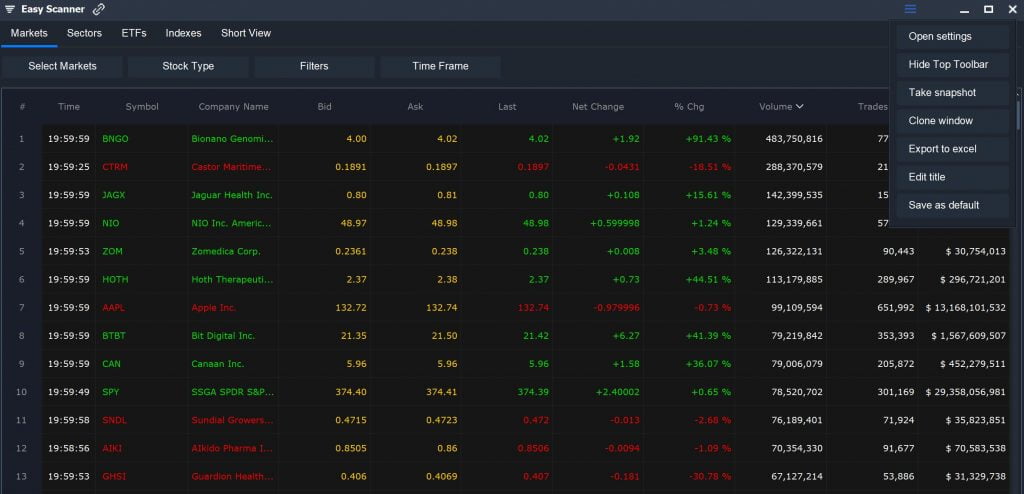Screen dimensions: 1024x494
Task: Click the Easy Scanner filter icon in title bar
Action: click(x=10, y=9)
